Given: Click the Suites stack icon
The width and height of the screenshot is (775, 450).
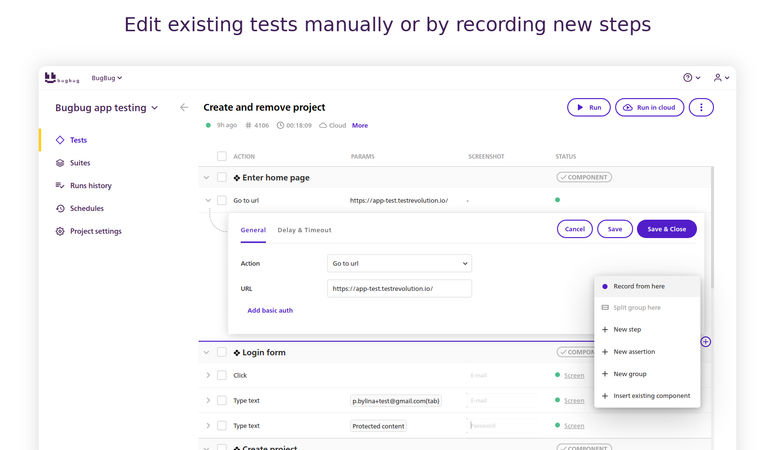Looking at the screenshot, I should pyautogui.click(x=60, y=163).
